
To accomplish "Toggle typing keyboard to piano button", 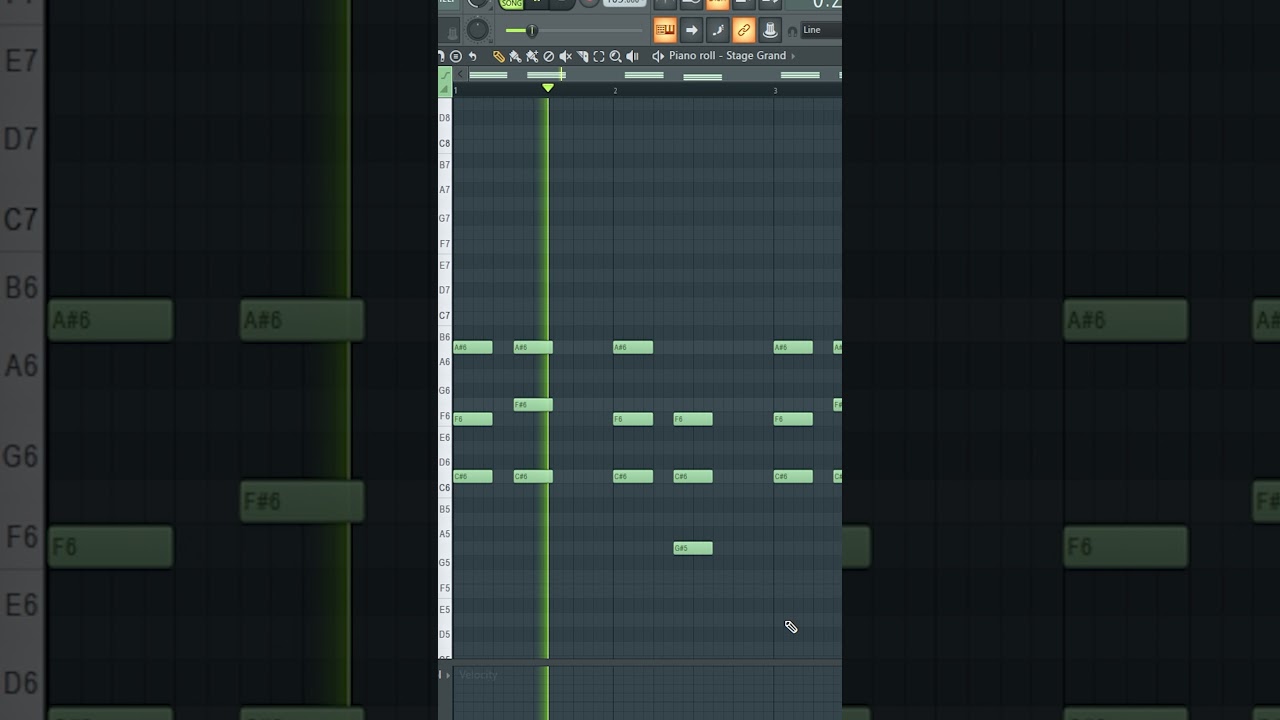I will (x=665, y=30).
